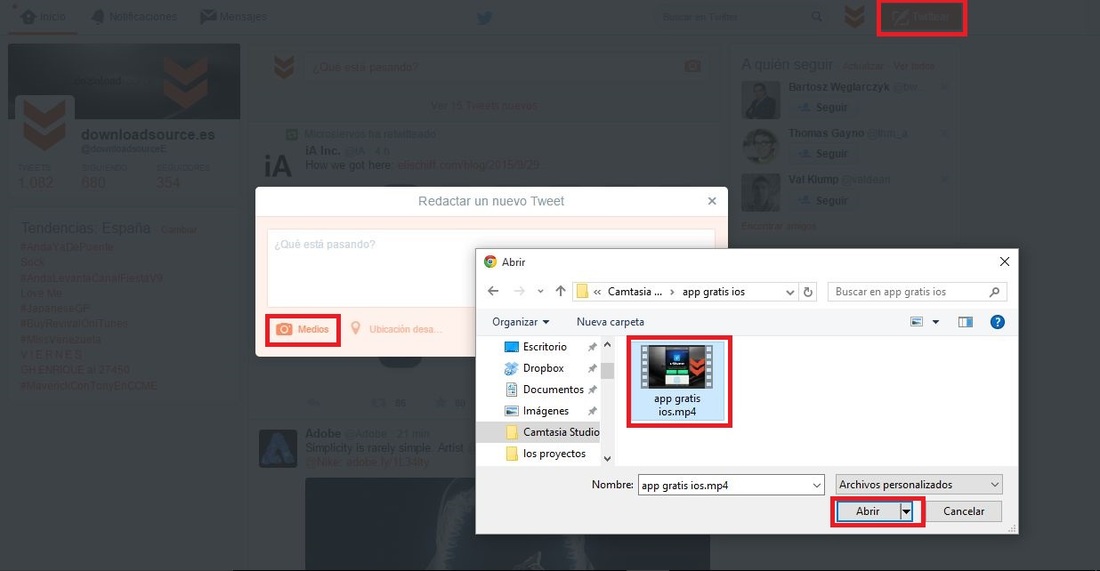The height and width of the screenshot is (571, 1100).
Task: Click the forward arrow in the Abrir dialog
Action: coord(519,291)
